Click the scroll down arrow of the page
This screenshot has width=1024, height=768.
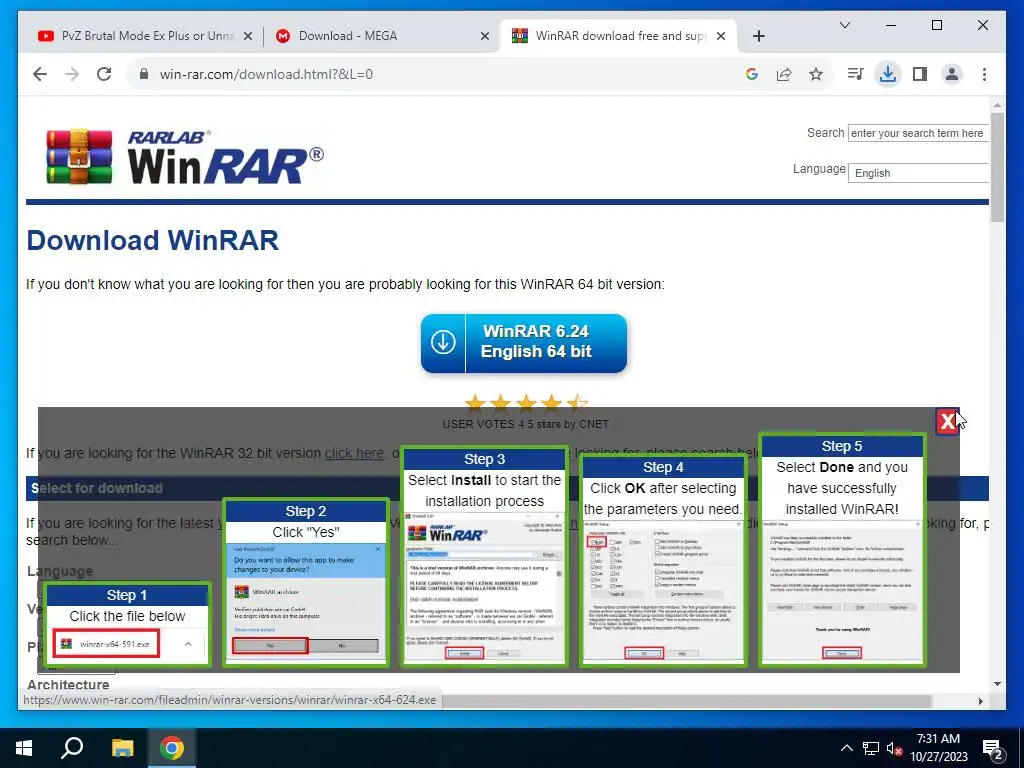(997, 684)
